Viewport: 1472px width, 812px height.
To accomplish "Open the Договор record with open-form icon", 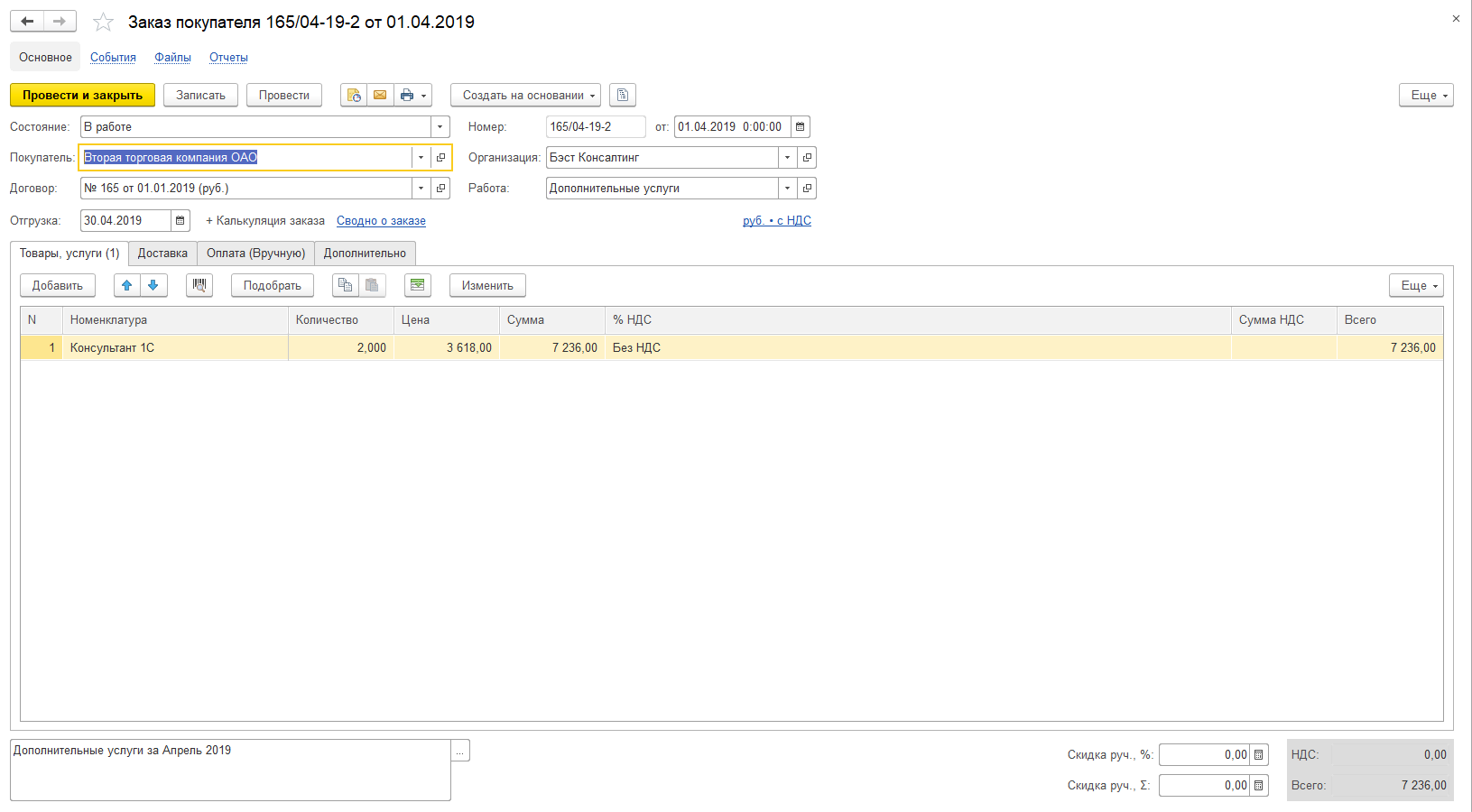I will (440, 189).
